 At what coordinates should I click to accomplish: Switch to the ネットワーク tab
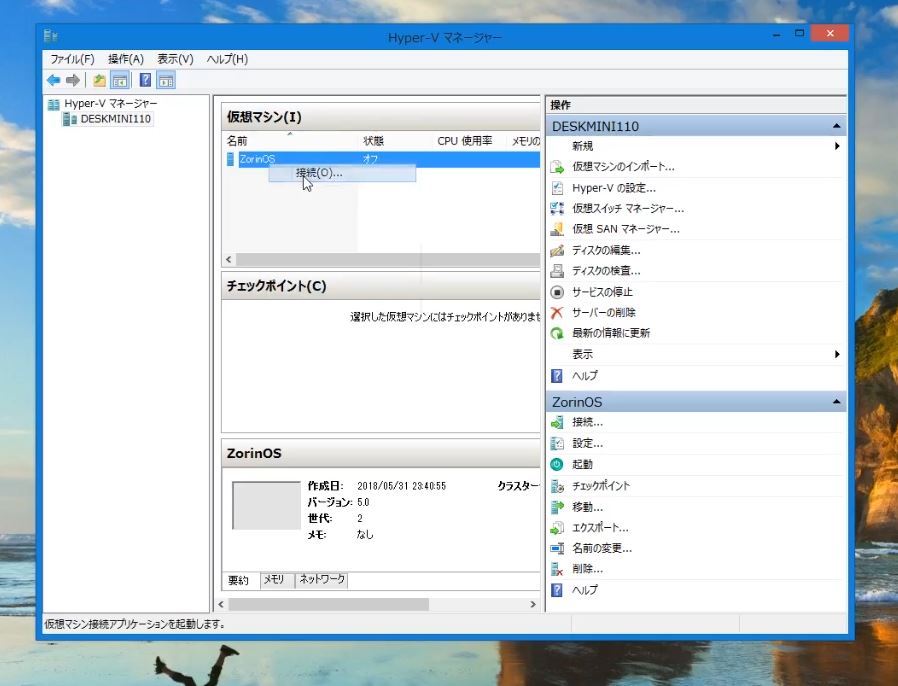point(321,580)
